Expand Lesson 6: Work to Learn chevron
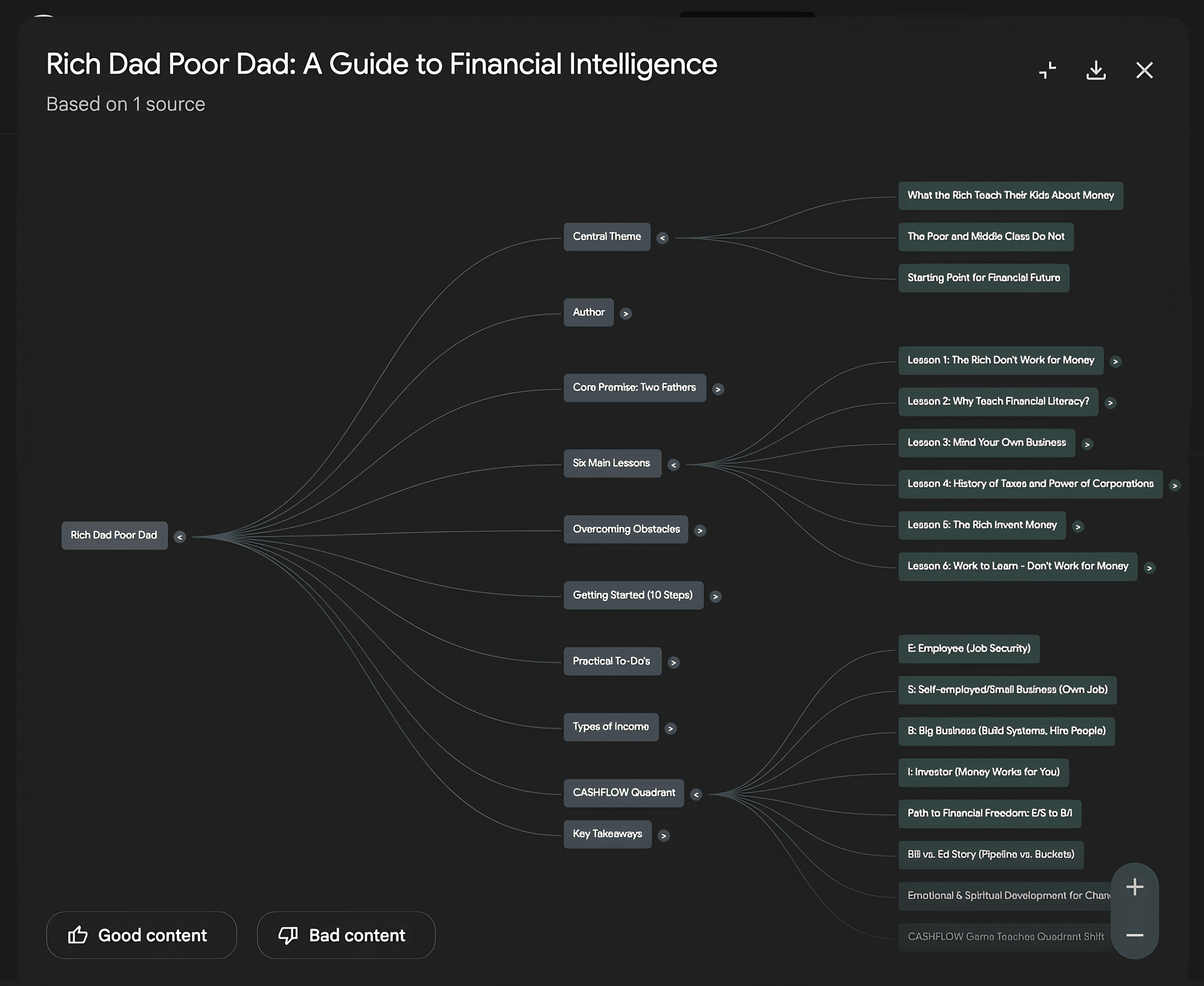The height and width of the screenshot is (986, 1204). click(1149, 568)
